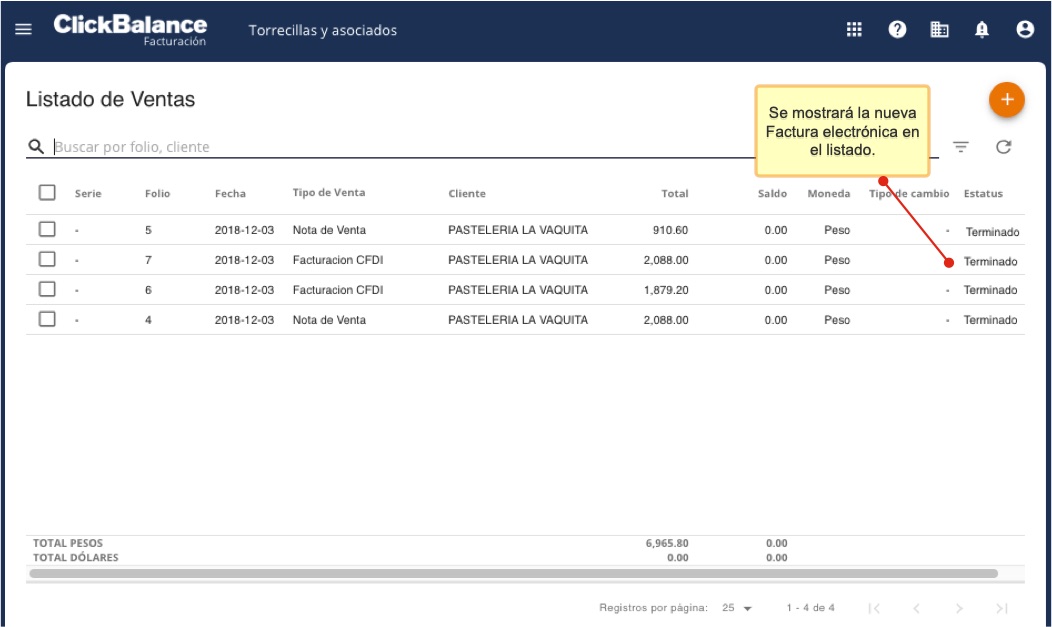
Task: Refresh the sales listing
Action: tap(1003, 147)
